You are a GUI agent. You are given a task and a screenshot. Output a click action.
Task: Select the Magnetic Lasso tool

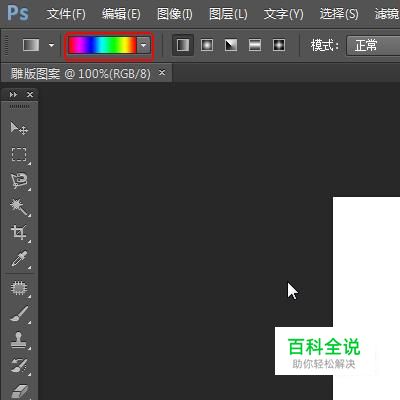tap(19, 181)
